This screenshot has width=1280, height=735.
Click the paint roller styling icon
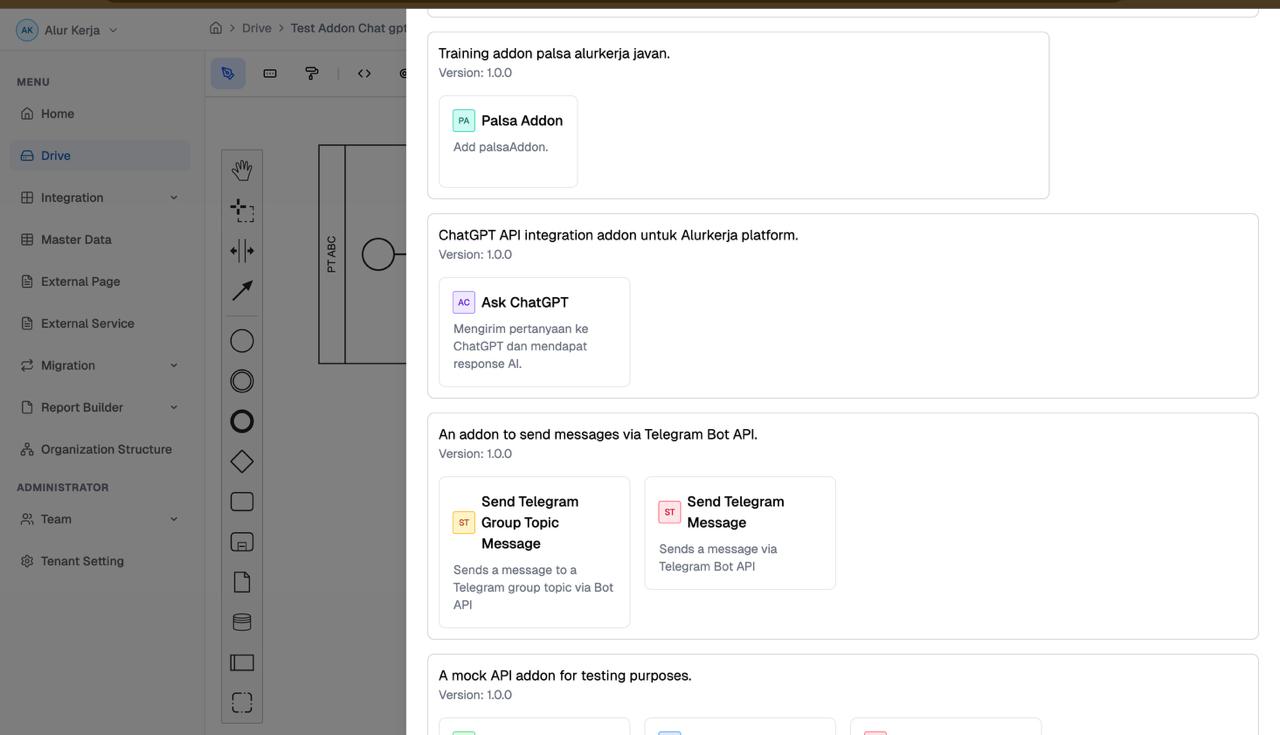tap(311, 72)
